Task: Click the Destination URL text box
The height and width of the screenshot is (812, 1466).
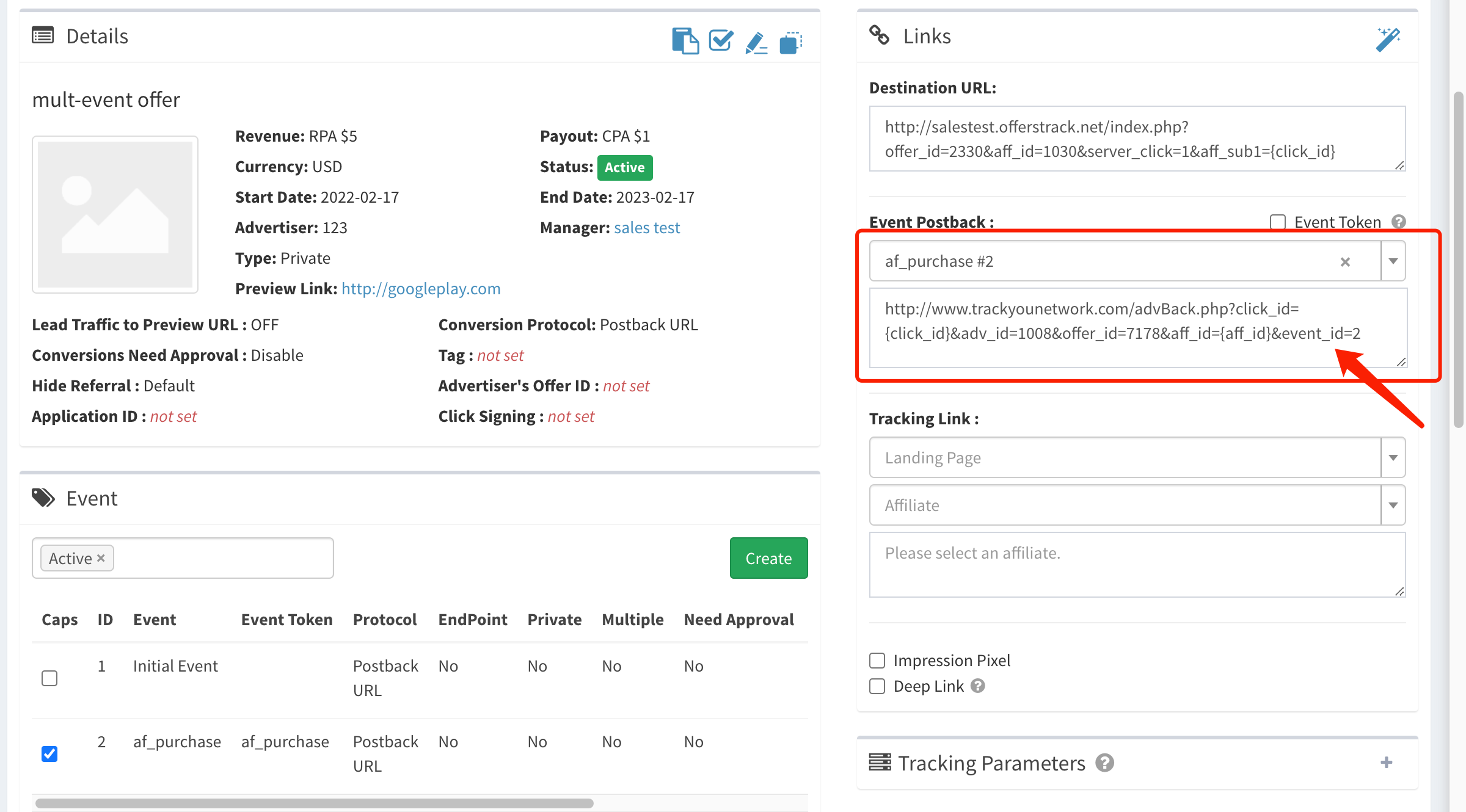Action: click(1137, 139)
